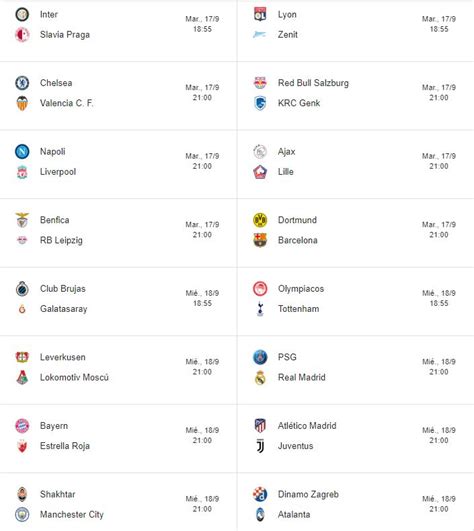
Task: Click the PSG team logo
Action: click(x=260, y=357)
